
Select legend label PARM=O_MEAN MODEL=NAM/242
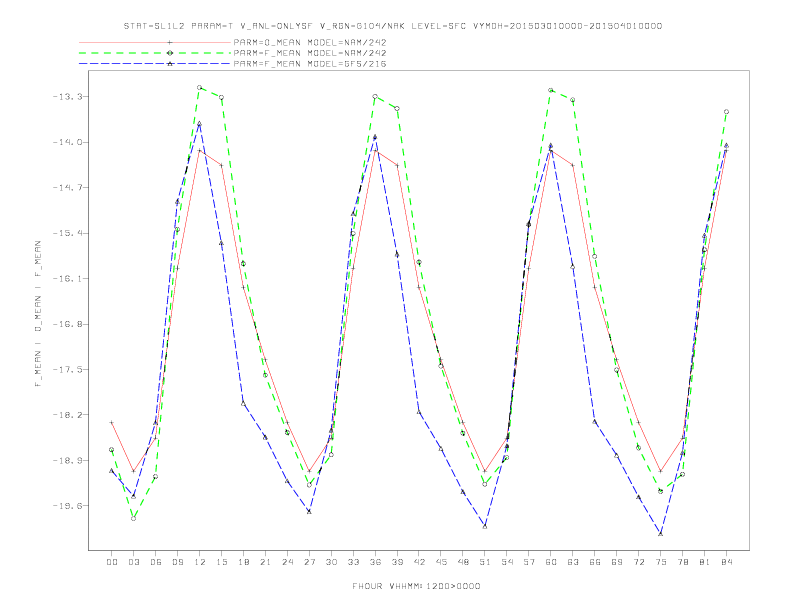pos(310,42)
